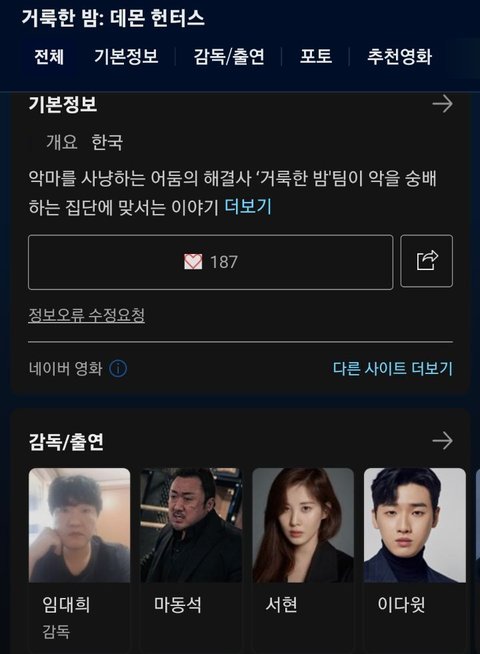Switch to the 전체 tab
The image size is (480, 654).
49,57
